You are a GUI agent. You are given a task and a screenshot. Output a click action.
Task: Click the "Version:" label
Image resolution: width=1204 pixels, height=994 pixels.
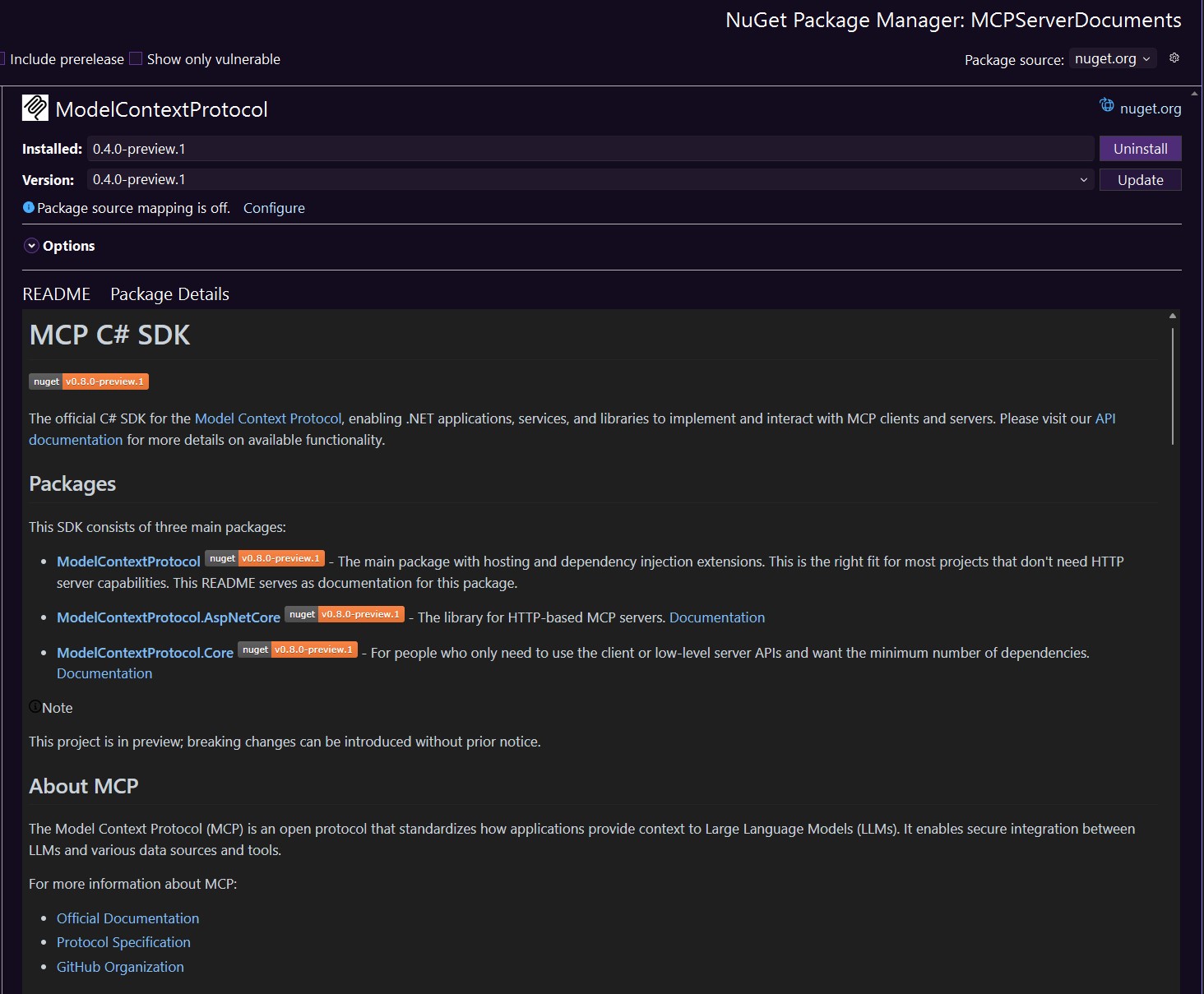click(48, 180)
